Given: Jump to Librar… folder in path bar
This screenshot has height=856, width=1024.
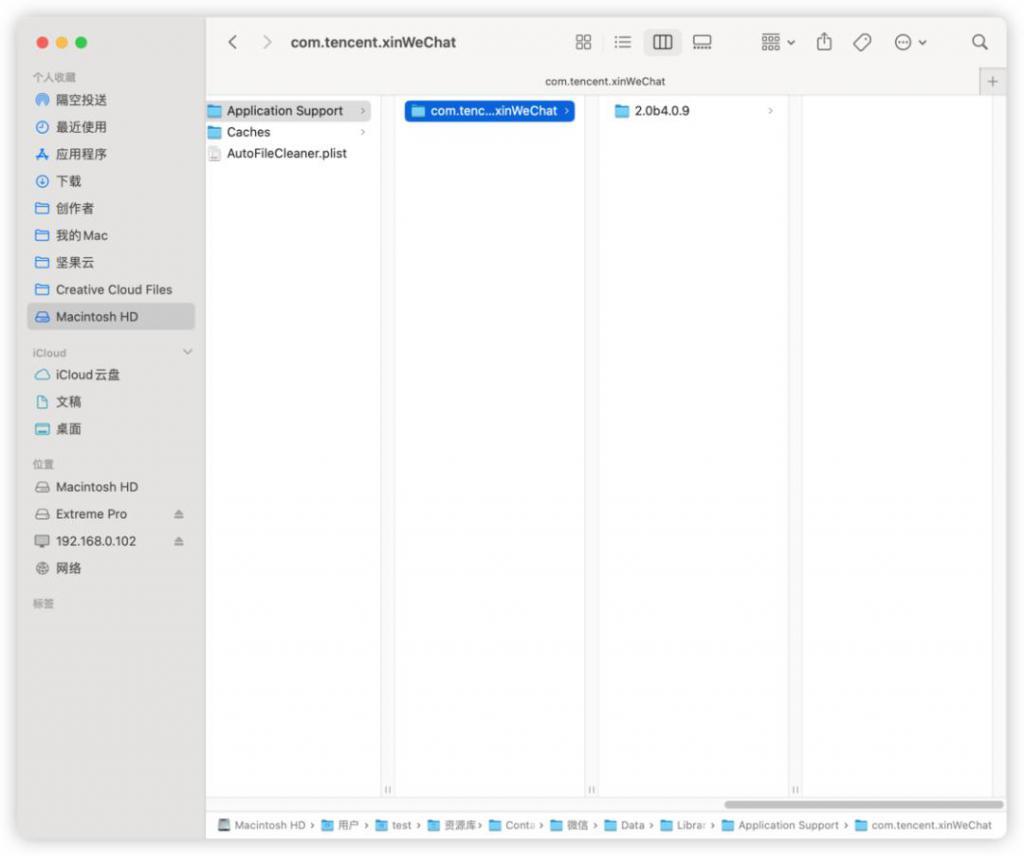Looking at the screenshot, I should tap(683, 825).
